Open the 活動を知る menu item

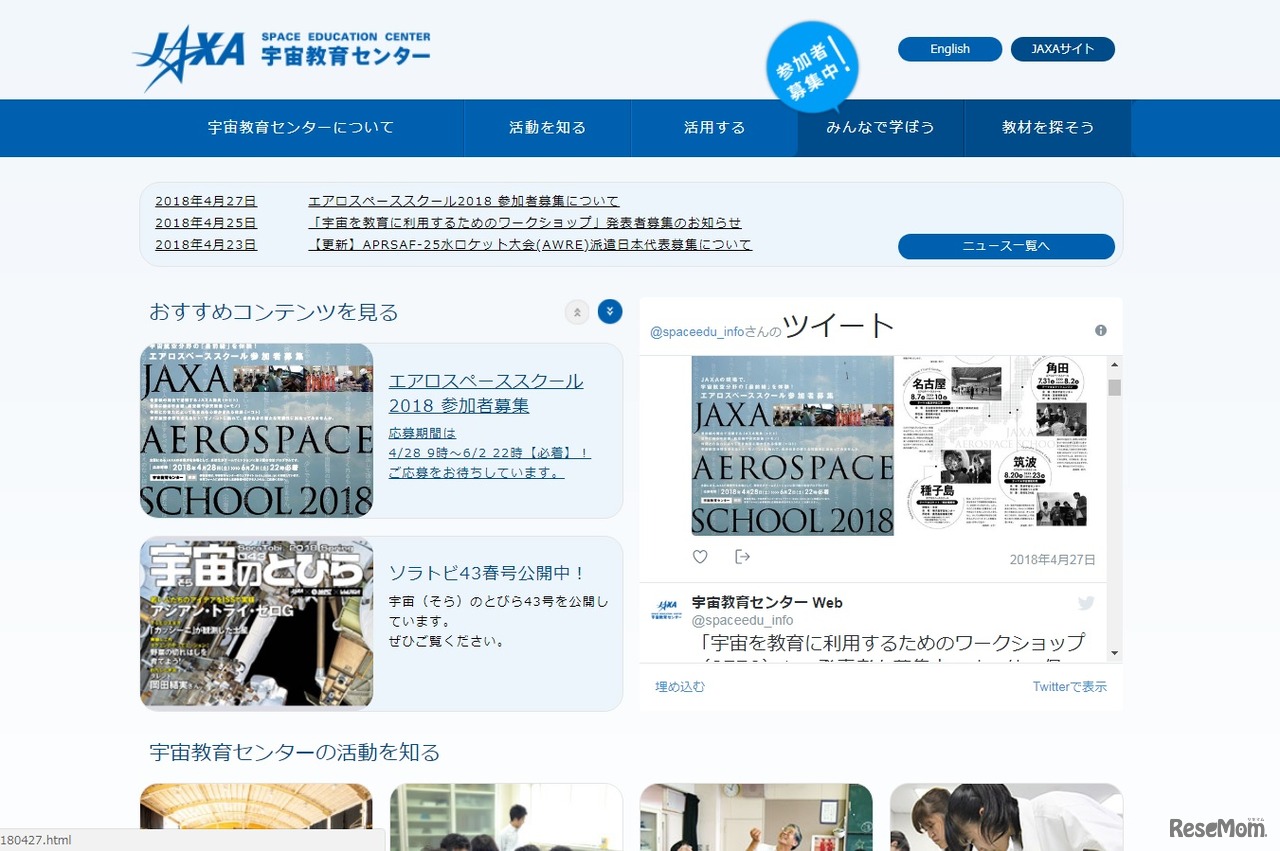tap(548, 128)
